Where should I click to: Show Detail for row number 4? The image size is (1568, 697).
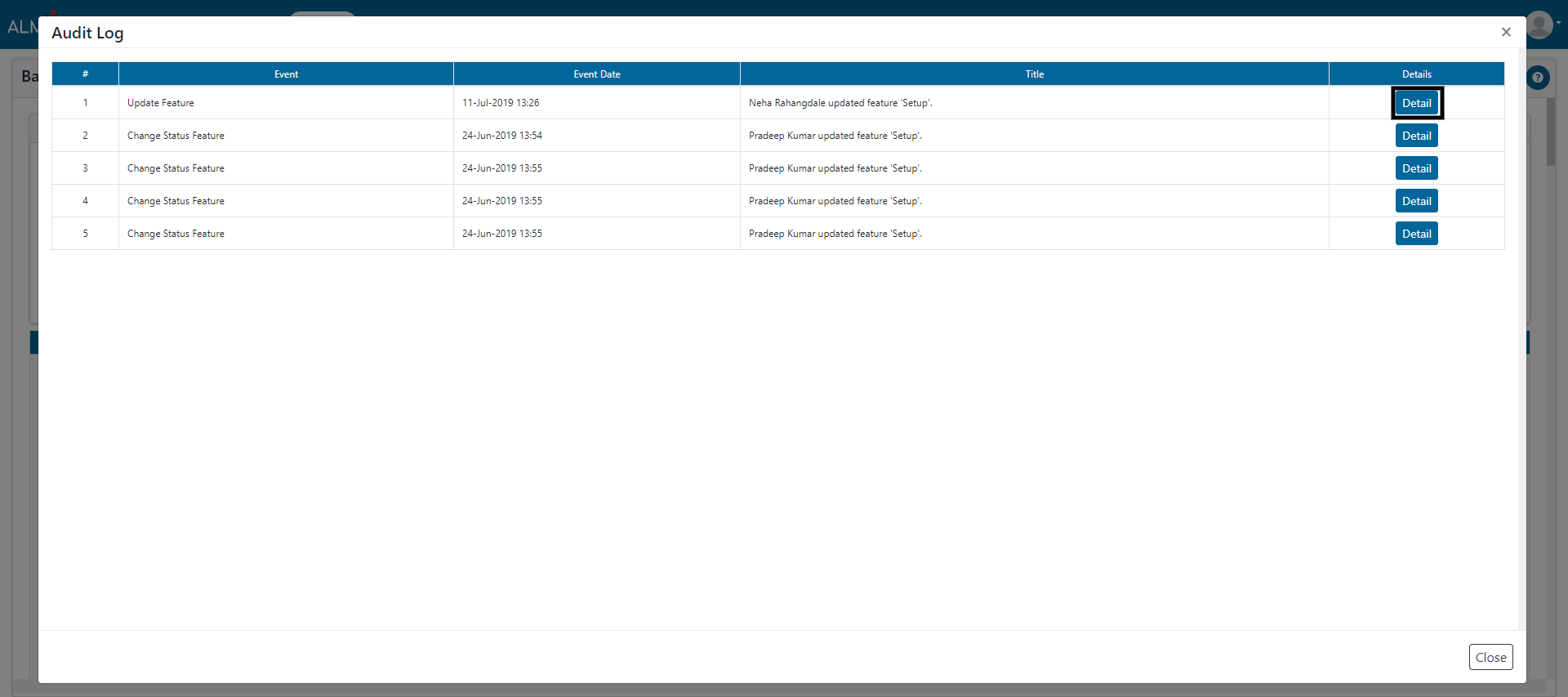[1416, 201]
